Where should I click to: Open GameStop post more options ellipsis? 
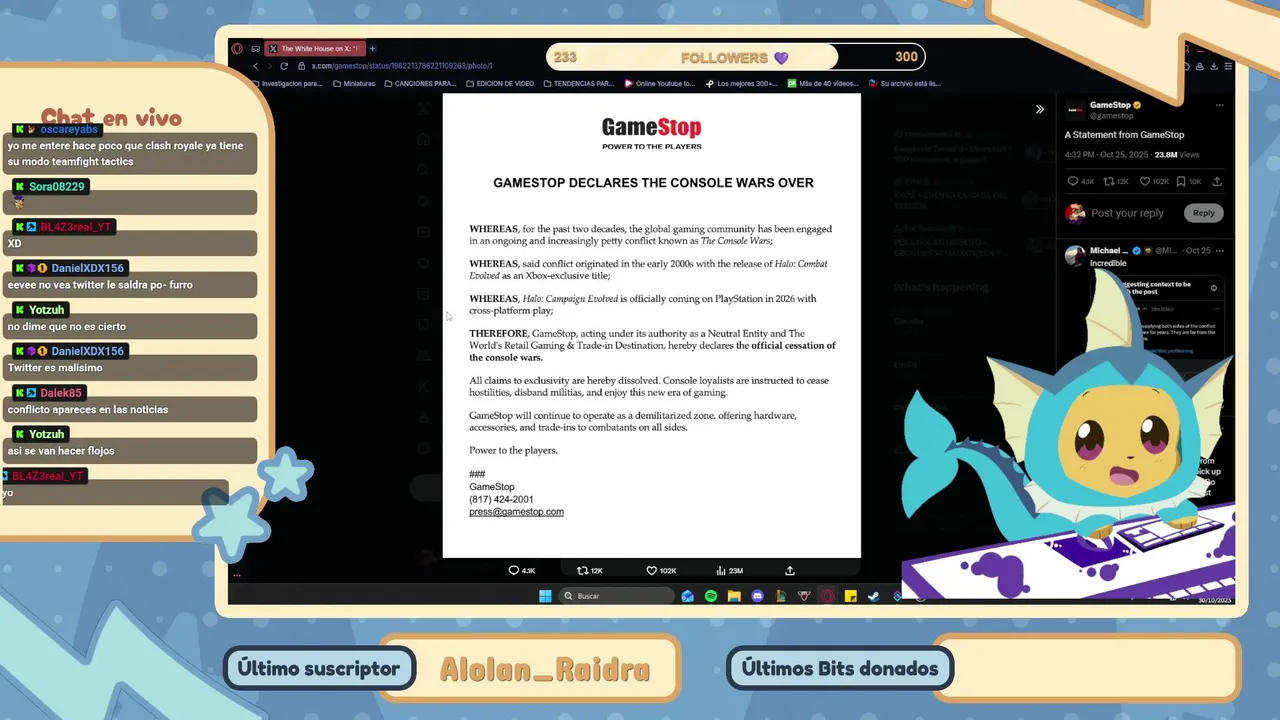(1219, 105)
